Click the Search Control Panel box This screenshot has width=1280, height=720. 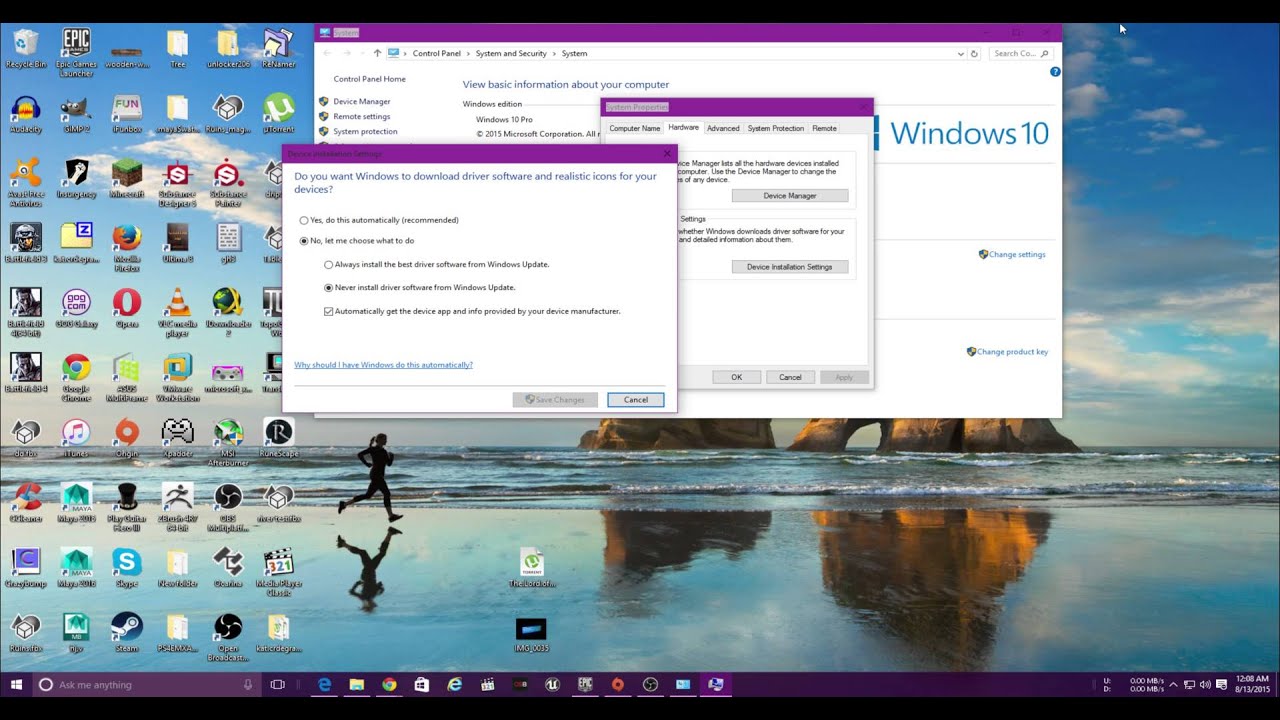pos(1021,54)
